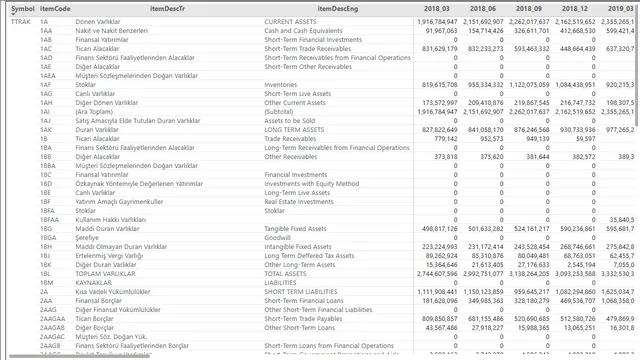Sort by the itemDescEng column header
Viewport: 640px width, 360px height.
coord(338,9)
